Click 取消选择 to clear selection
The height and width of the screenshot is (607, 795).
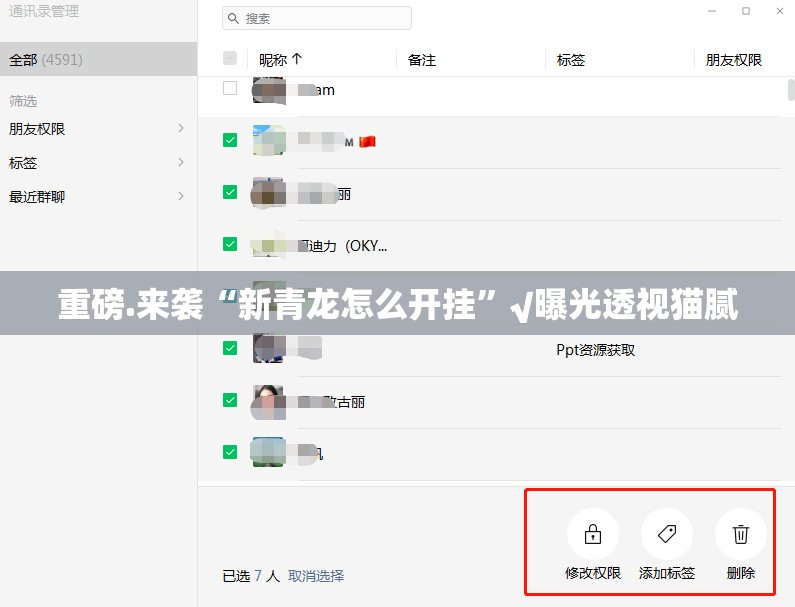(x=316, y=576)
